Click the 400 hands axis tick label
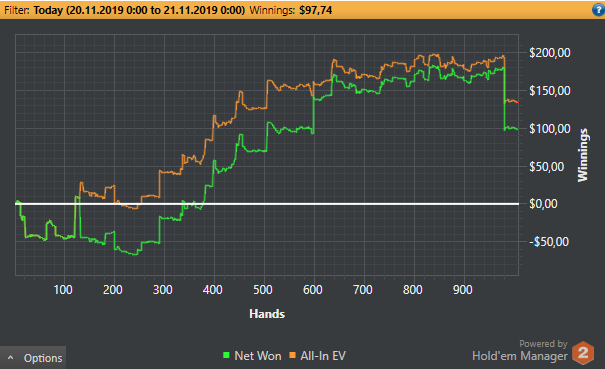Image resolution: width=605 pixels, height=369 pixels. [213, 289]
